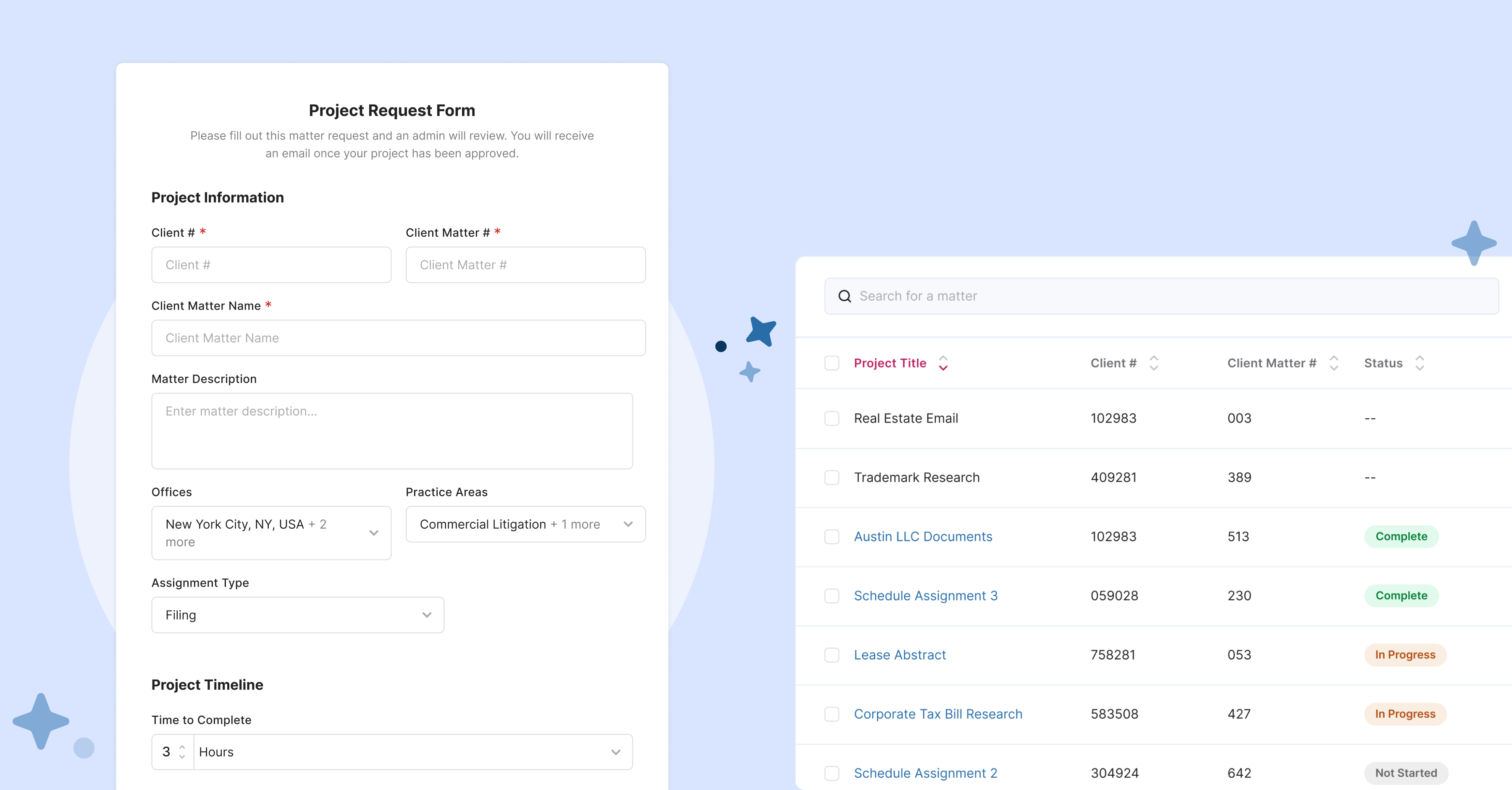The width and height of the screenshot is (1512, 790).
Task: Open Corporate Tax Bill Research project
Action: pos(938,714)
